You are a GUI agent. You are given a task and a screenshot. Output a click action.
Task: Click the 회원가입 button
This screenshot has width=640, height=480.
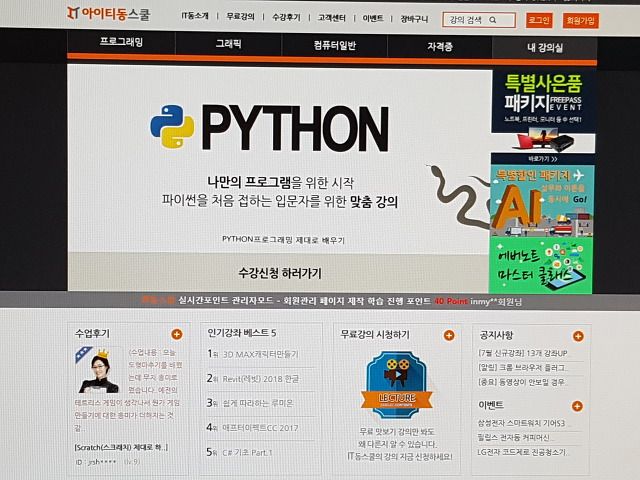(580, 20)
